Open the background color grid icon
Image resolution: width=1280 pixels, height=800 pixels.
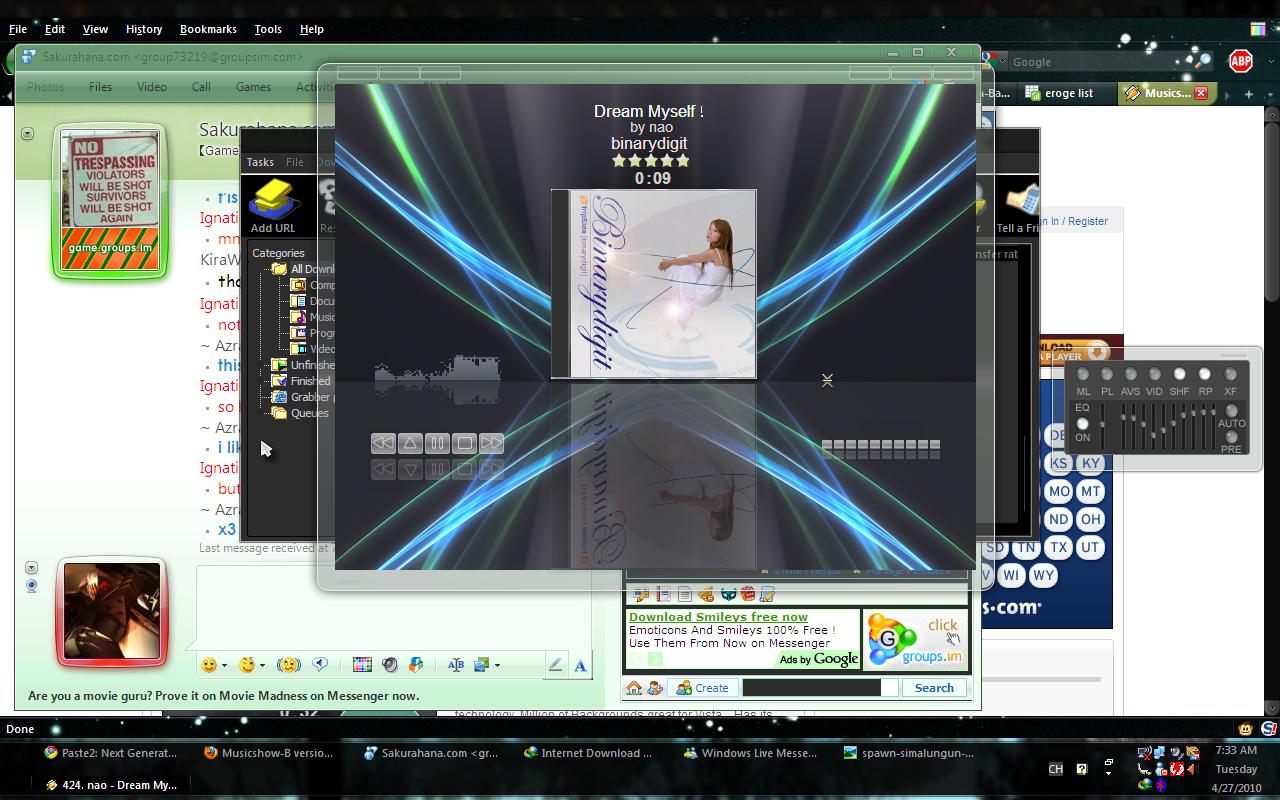[362, 665]
